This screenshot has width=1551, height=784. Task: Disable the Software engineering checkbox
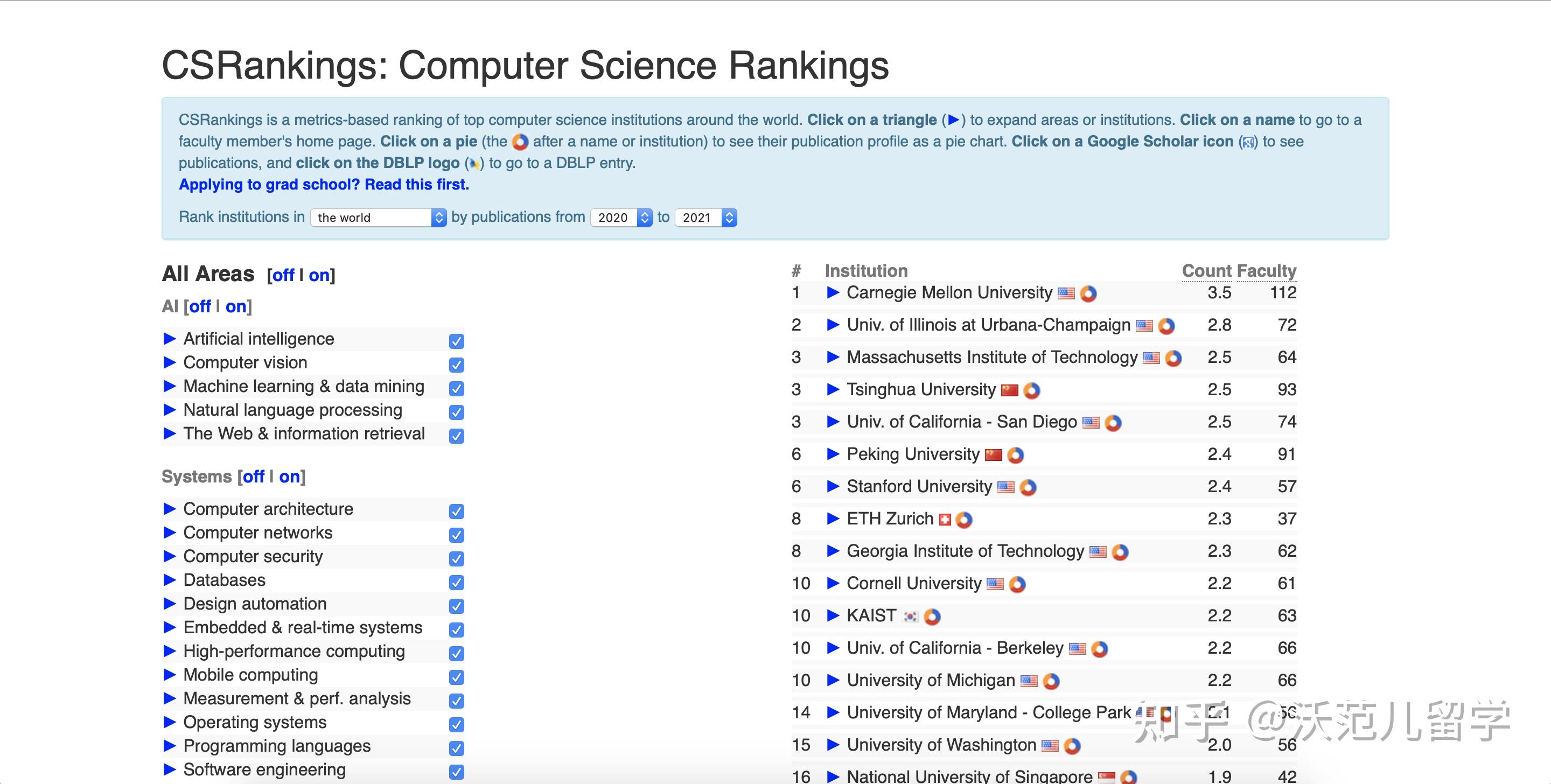coord(456,772)
